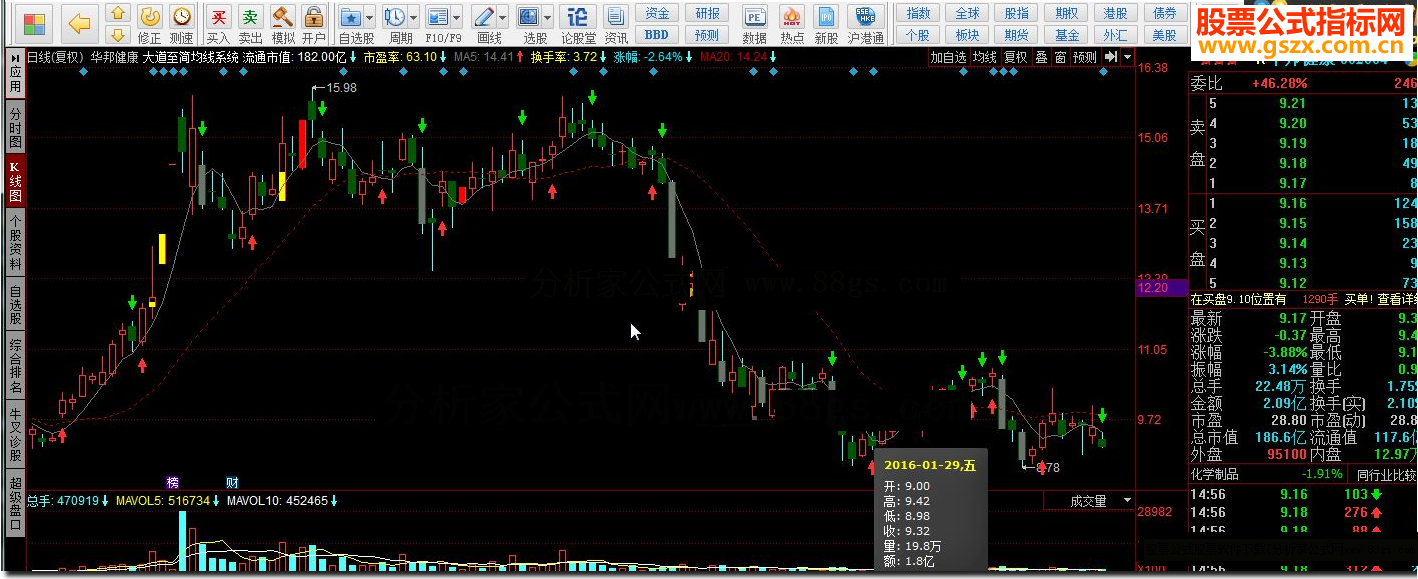Open the 期货 futures button
Image resolution: width=1418 pixels, height=579 pixels.
pos(1017,35)
